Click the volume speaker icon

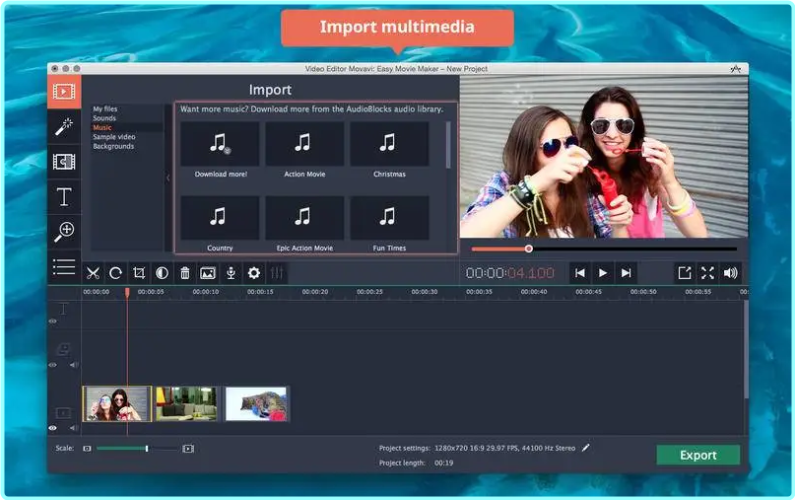pos(731,273)
